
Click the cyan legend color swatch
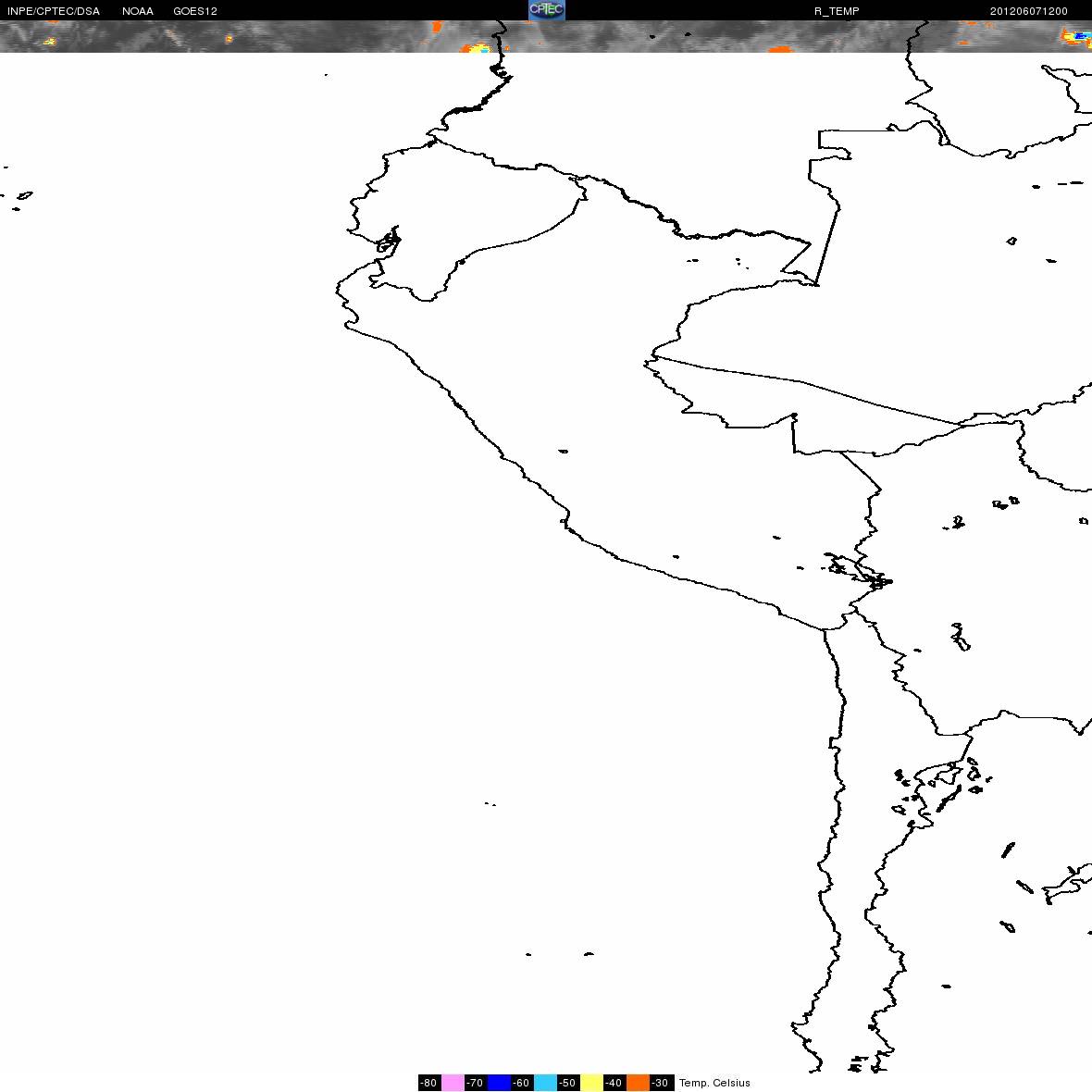545,1082
